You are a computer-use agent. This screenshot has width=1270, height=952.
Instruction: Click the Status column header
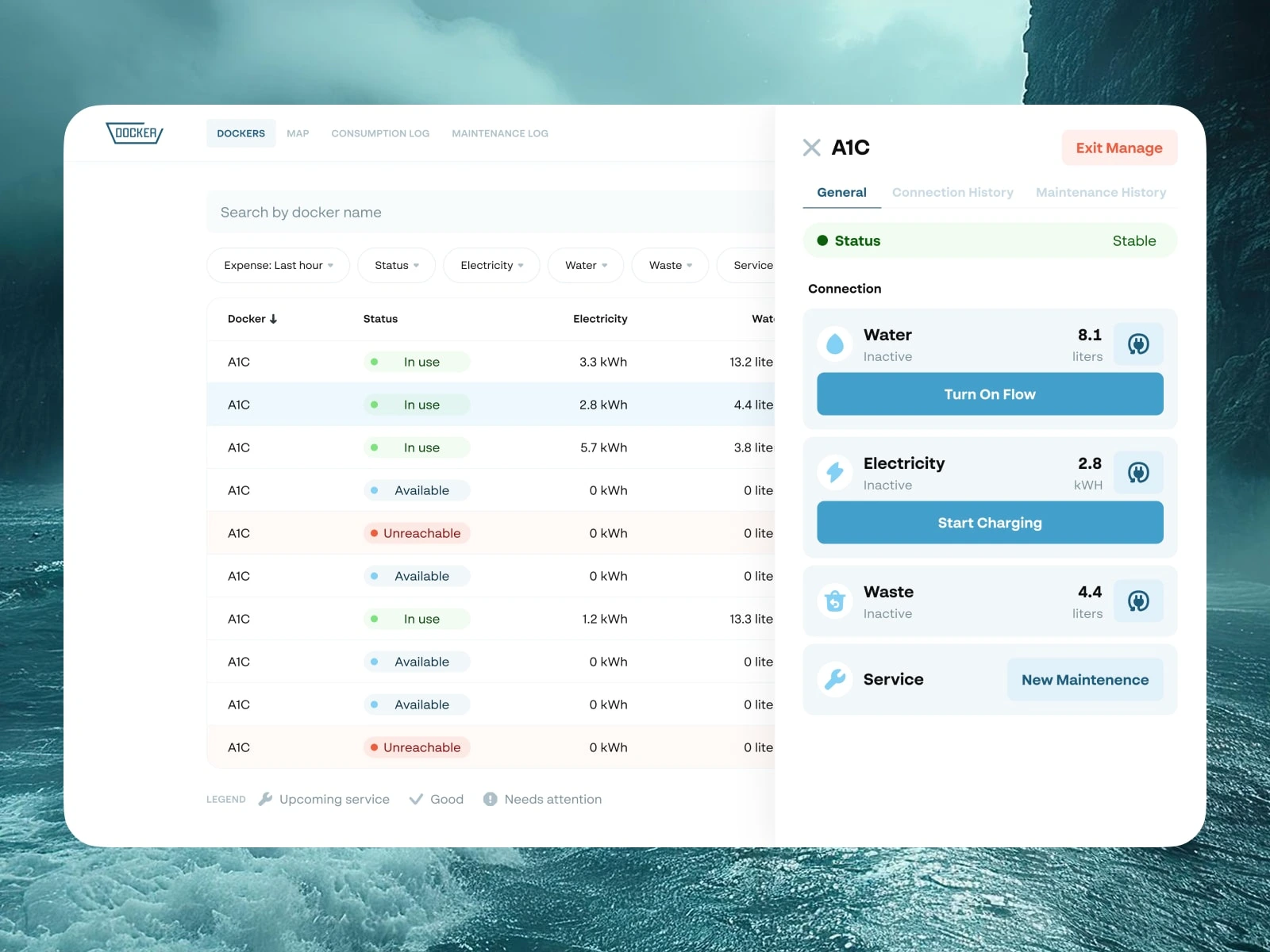coord(380,319)
